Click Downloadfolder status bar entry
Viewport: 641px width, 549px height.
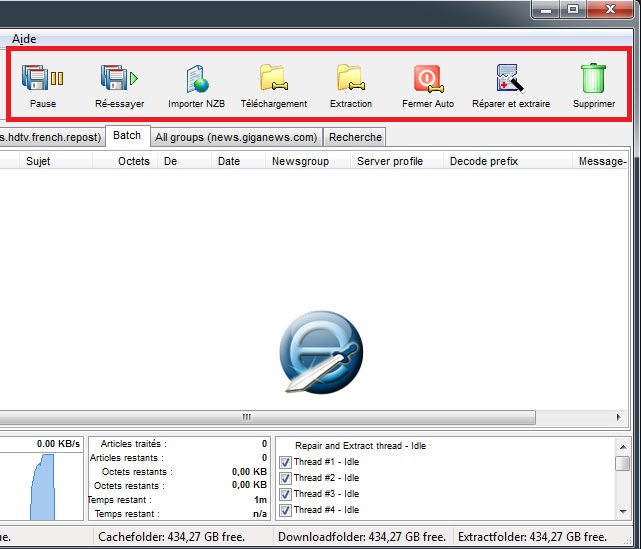(x=362, y=537)
